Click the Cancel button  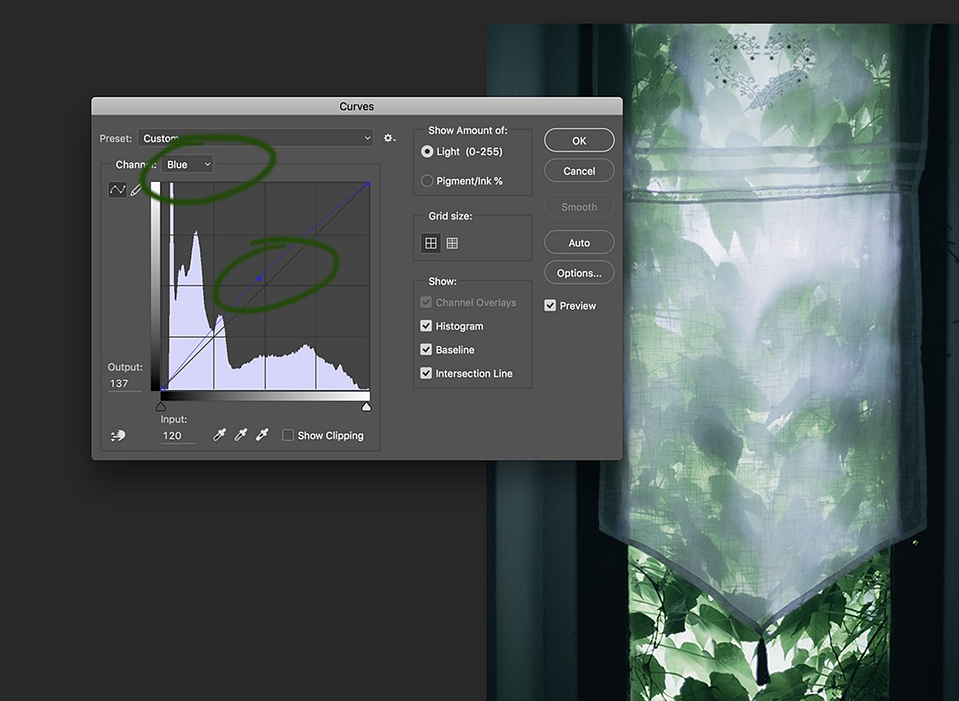click(579, 171)
